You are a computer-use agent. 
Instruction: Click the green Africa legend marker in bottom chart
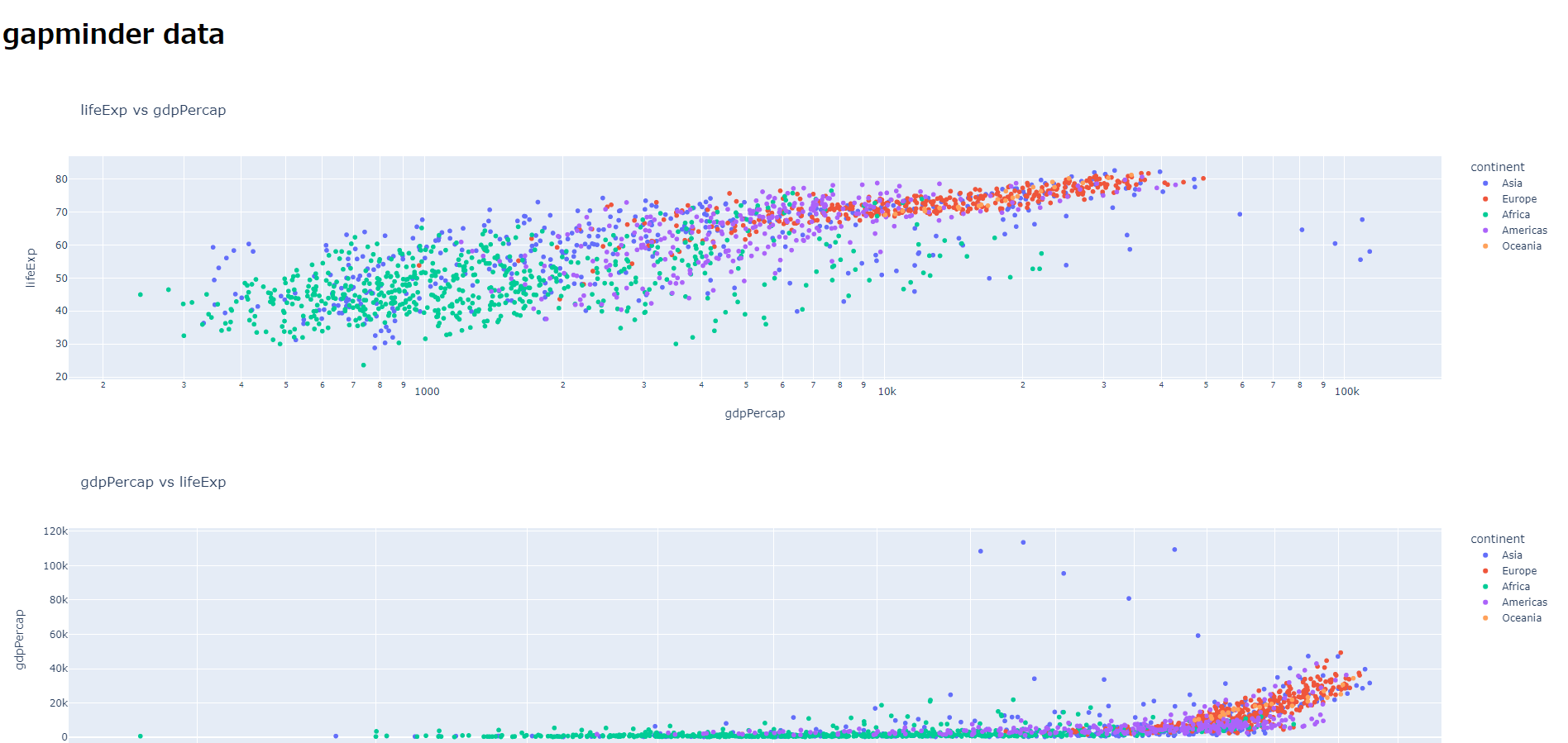(x=1485, y=587)
